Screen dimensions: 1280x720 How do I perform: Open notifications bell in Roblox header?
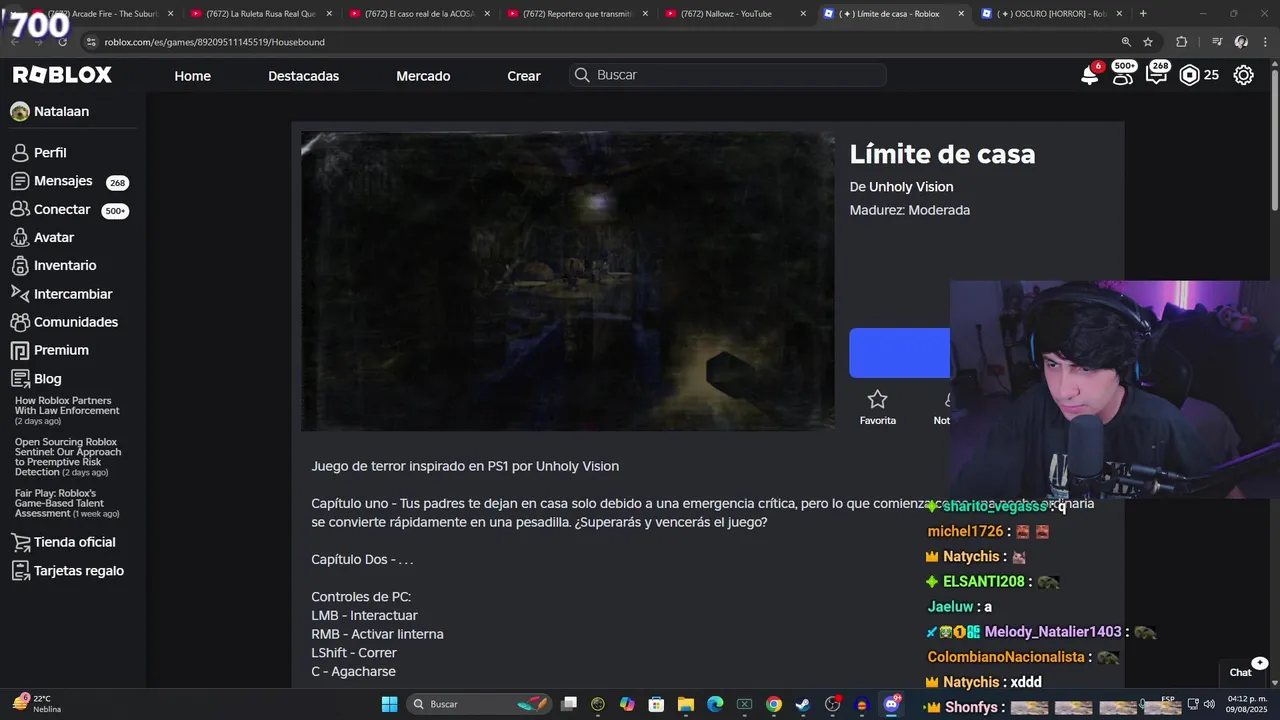1090,75
